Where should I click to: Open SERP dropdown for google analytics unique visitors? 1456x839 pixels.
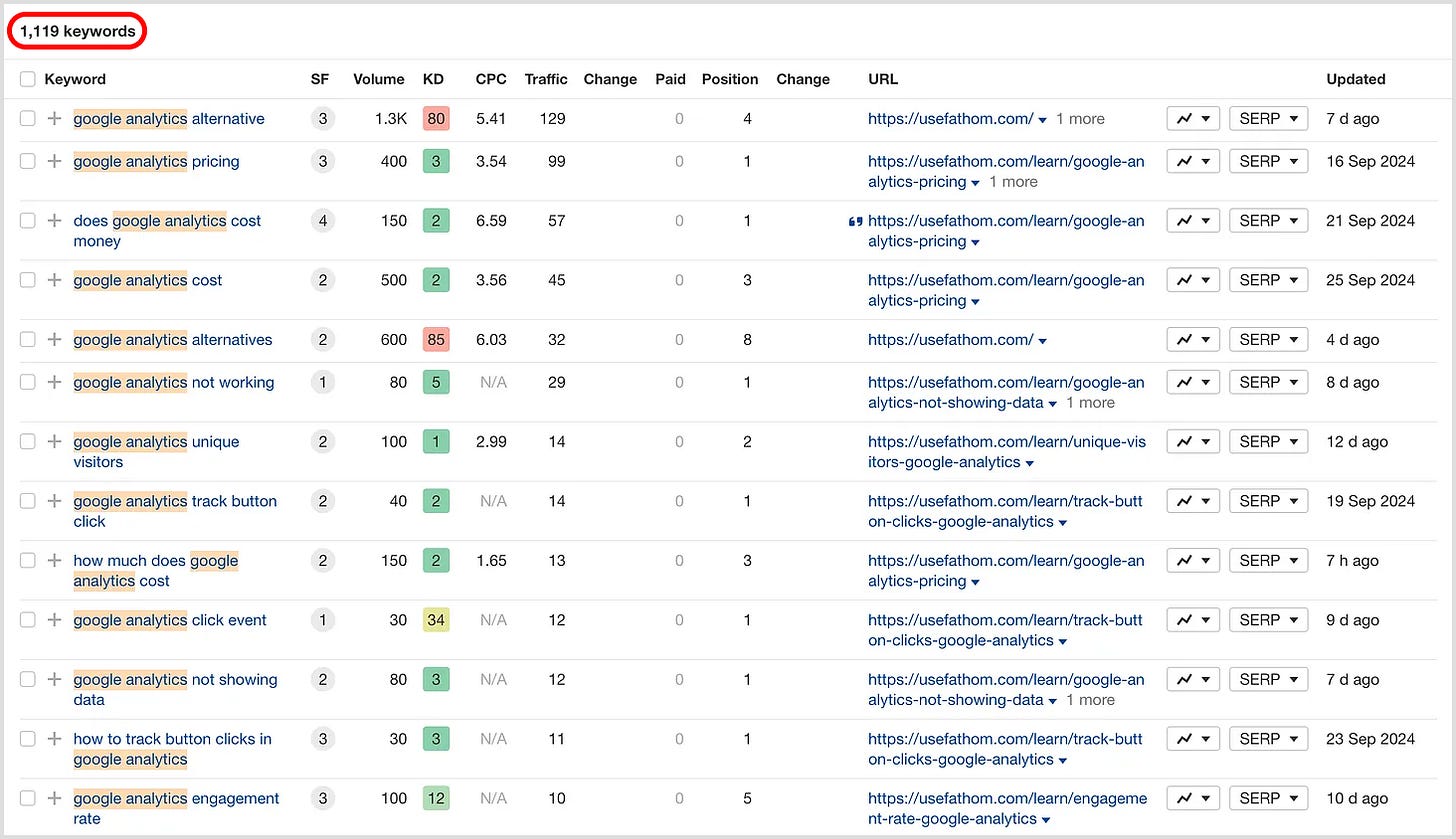click(x=1268, y=441)
